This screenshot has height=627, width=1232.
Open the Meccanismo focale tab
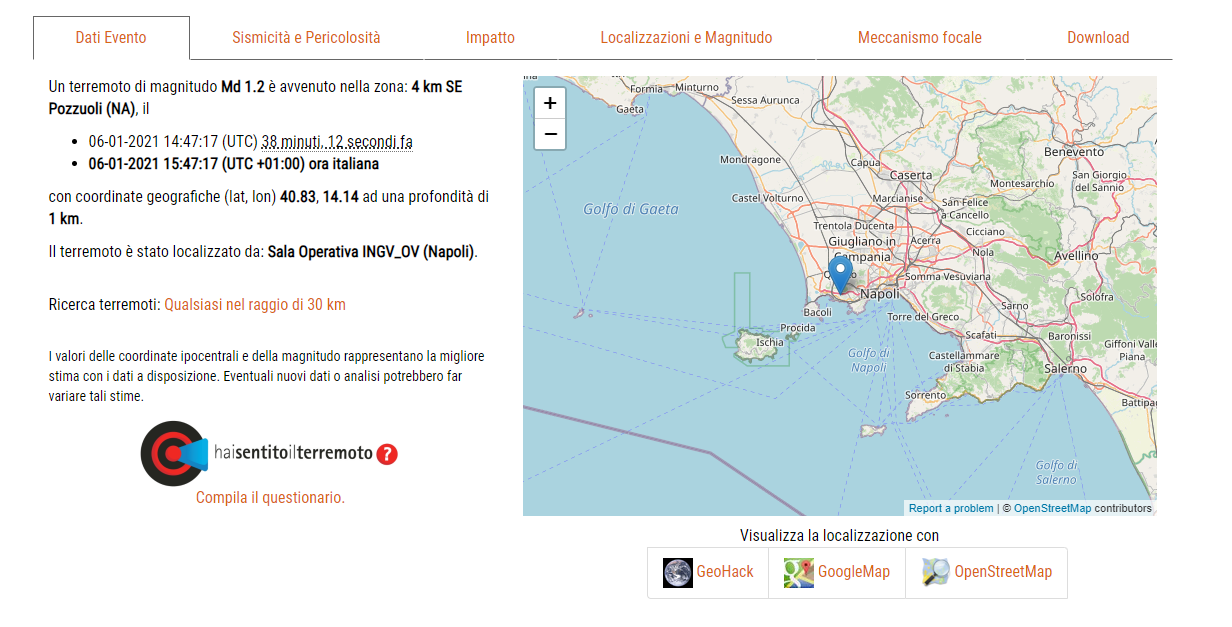919,36
